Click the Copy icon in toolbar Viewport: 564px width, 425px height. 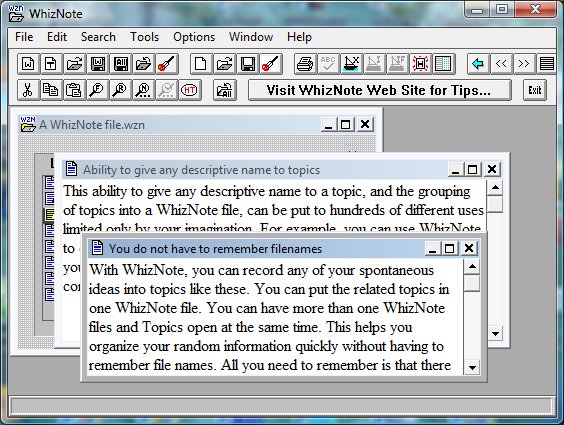pos(50,90)
